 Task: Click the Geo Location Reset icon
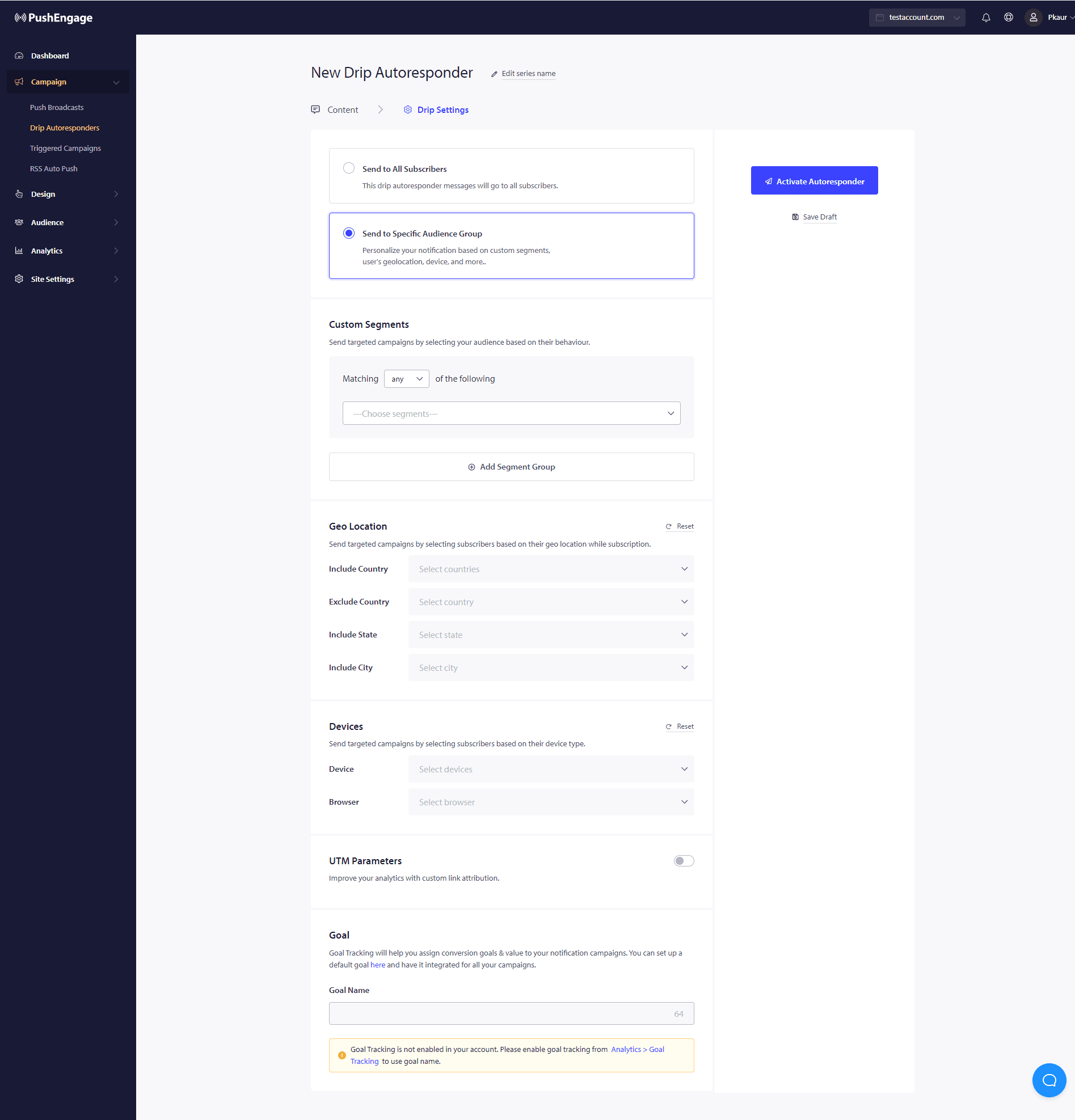click(x=669, y=526)
